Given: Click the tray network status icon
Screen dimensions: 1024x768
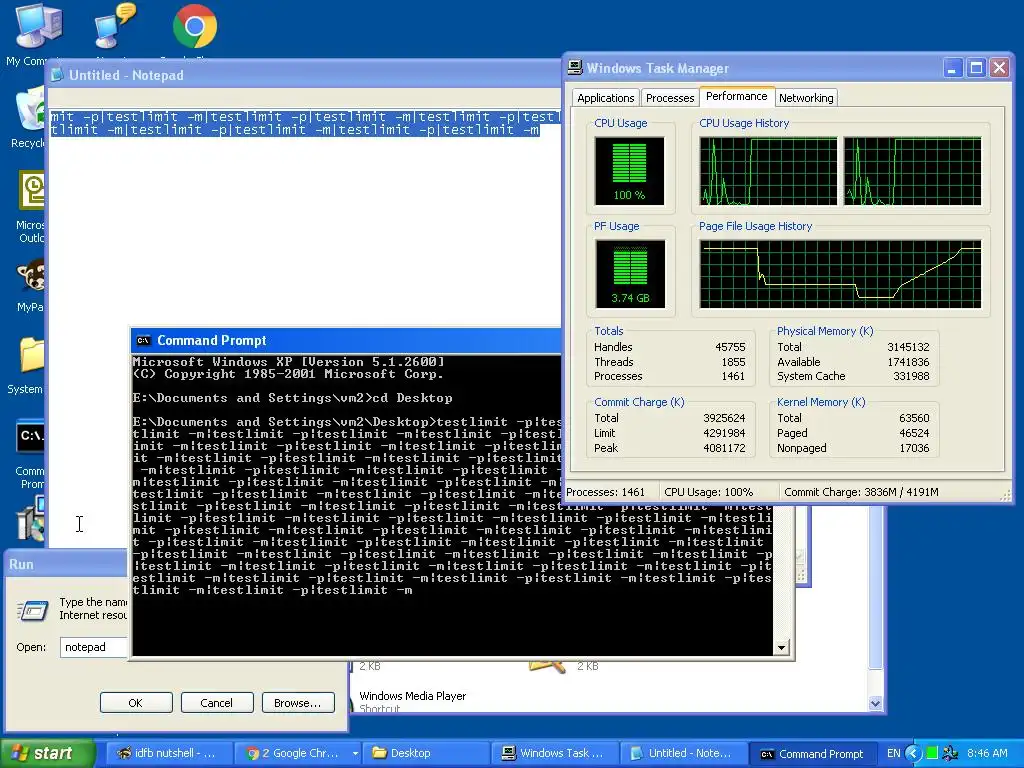Looking at the screenshot, I should click(951, 753).
